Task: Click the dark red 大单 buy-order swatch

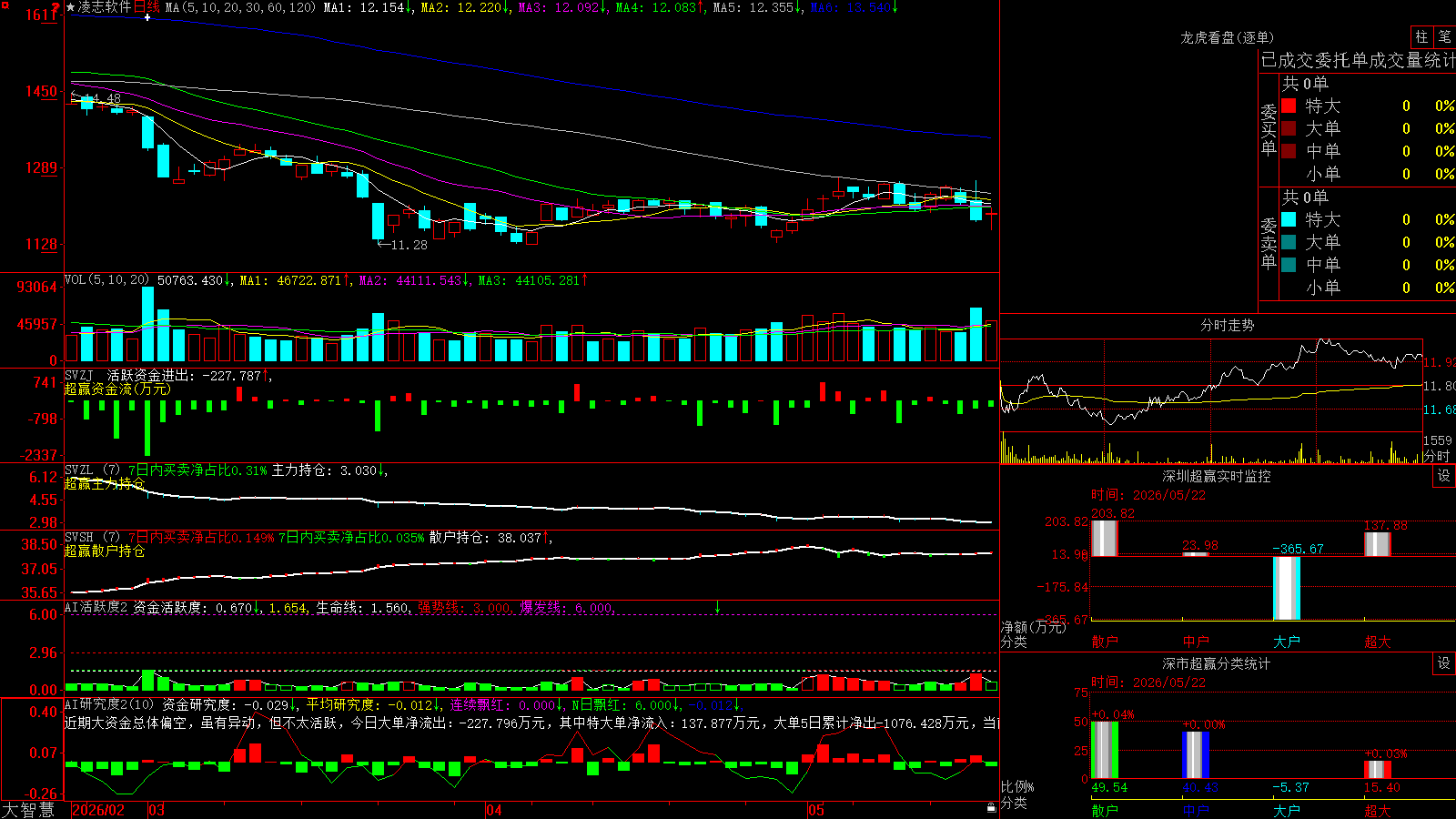Action: [x=1289, y=128]
